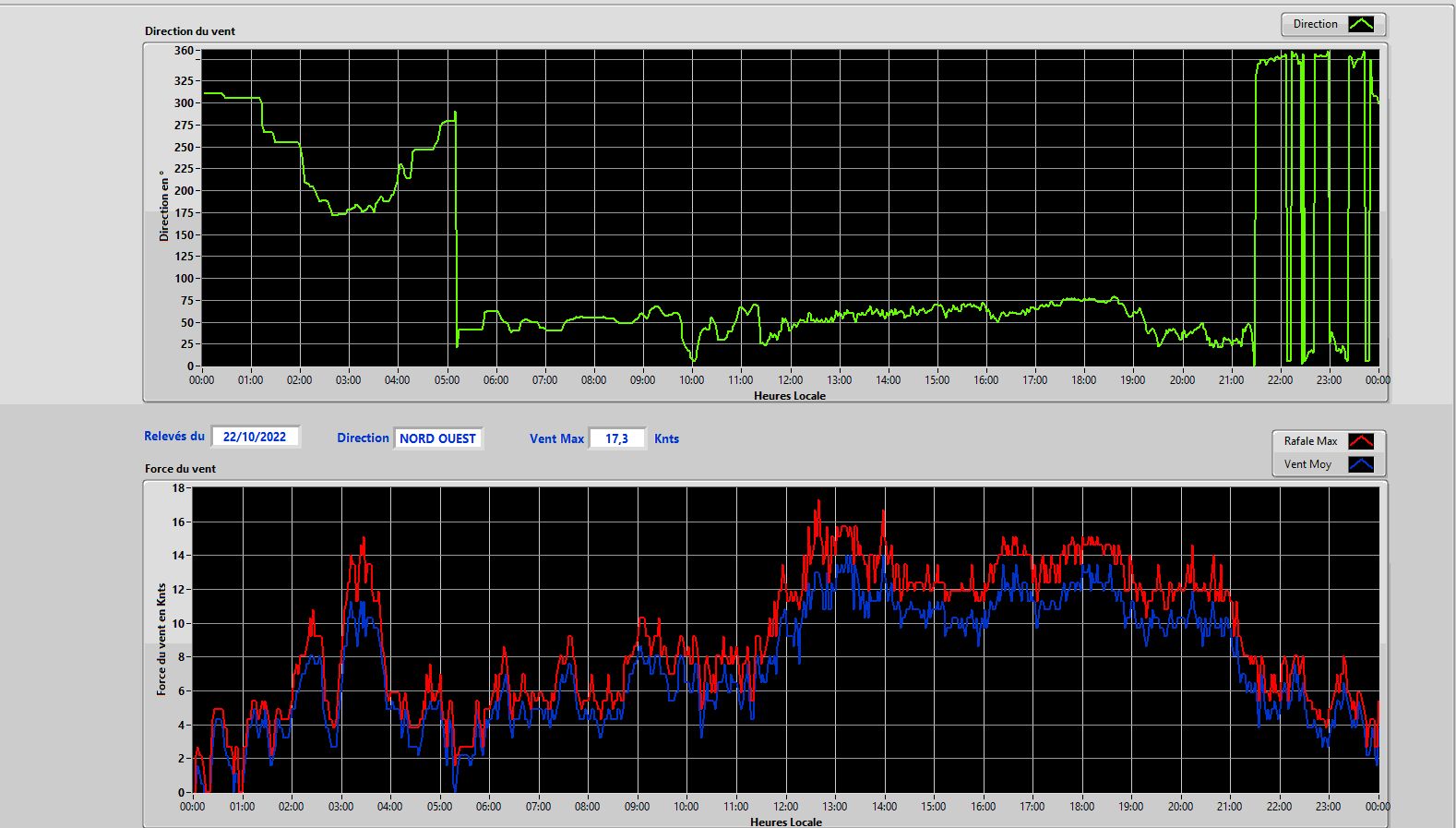Viewport: 1456px width, 828px height.
Task: Click the "Direction" label in the top legend
Action: [x=1315, y=24]
